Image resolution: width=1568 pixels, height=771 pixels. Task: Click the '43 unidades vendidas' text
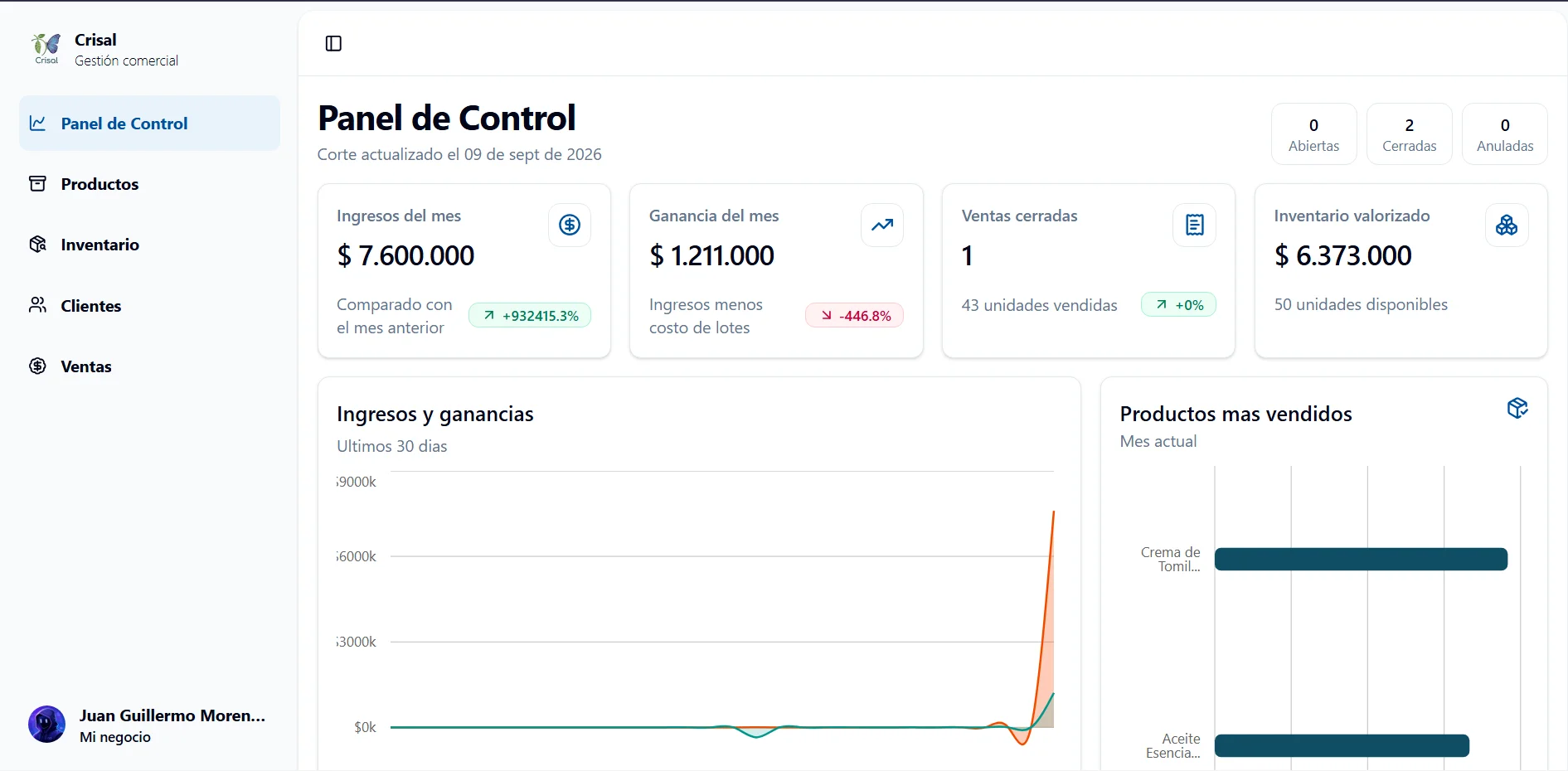(x=1039, y=305)
